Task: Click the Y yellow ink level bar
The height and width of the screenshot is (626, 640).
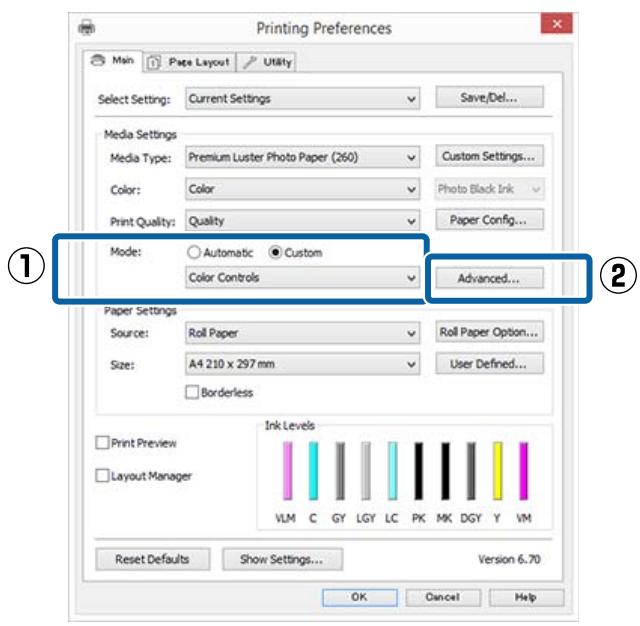Action: [x=497, y=471]
